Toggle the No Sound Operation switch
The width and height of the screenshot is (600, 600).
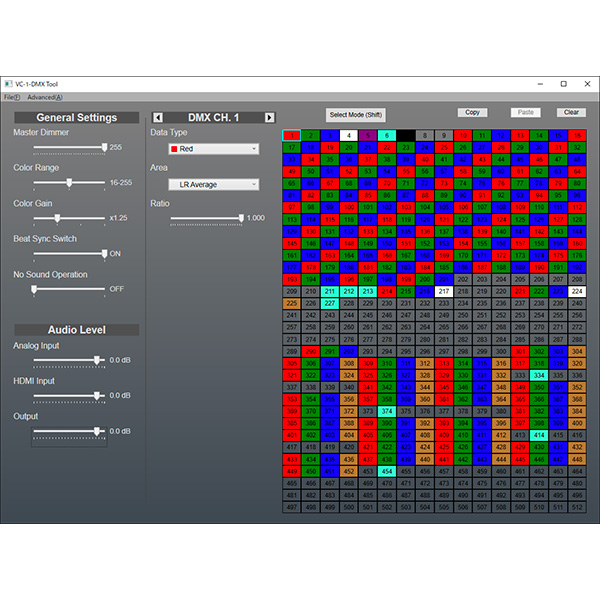tap(34, 289)
